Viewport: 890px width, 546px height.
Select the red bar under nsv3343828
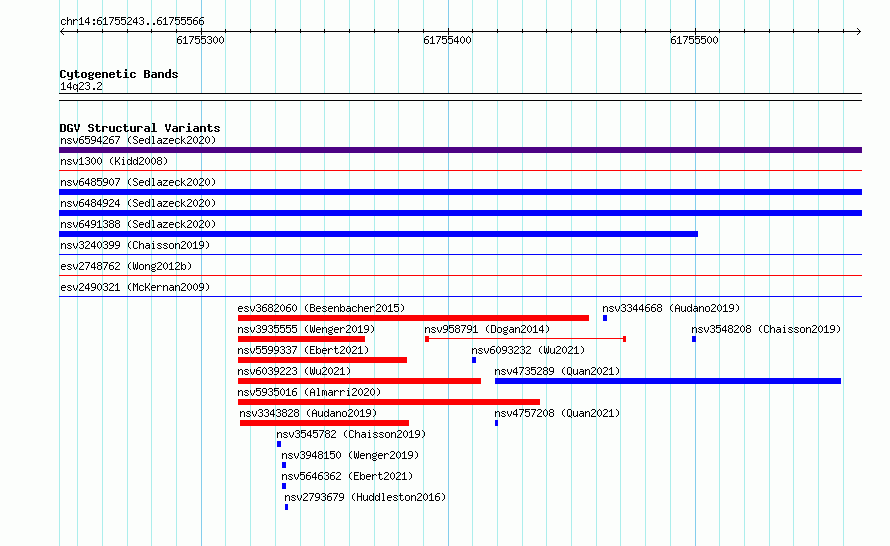[x=324, y=423]
